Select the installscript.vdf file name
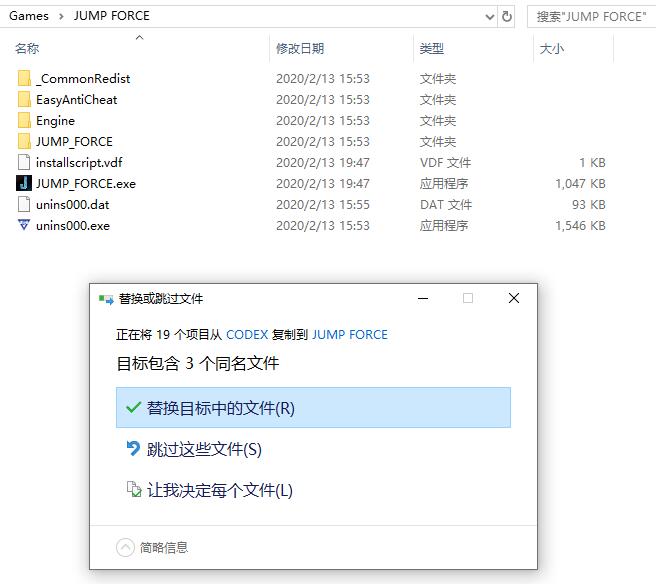This screenshot has width=656, height=584. tap(79, 162)
